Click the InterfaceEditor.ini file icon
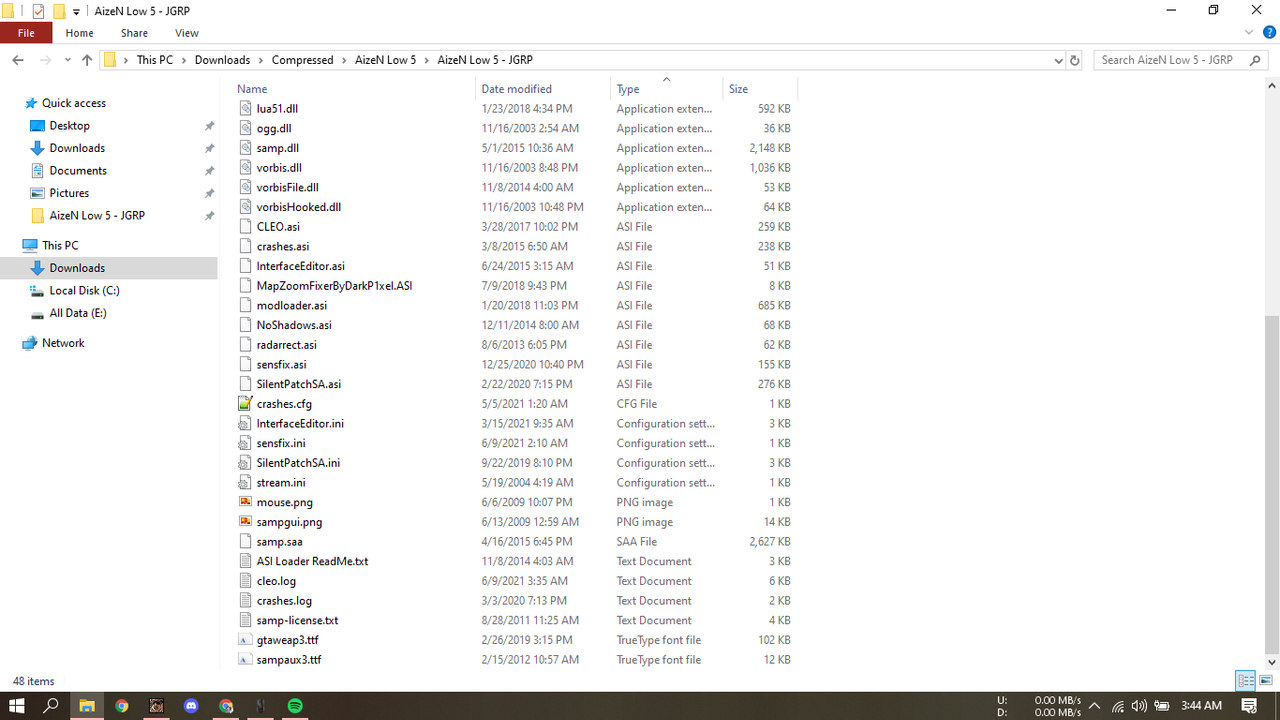This screenshot has width=1280, height=720. [246, 424]
